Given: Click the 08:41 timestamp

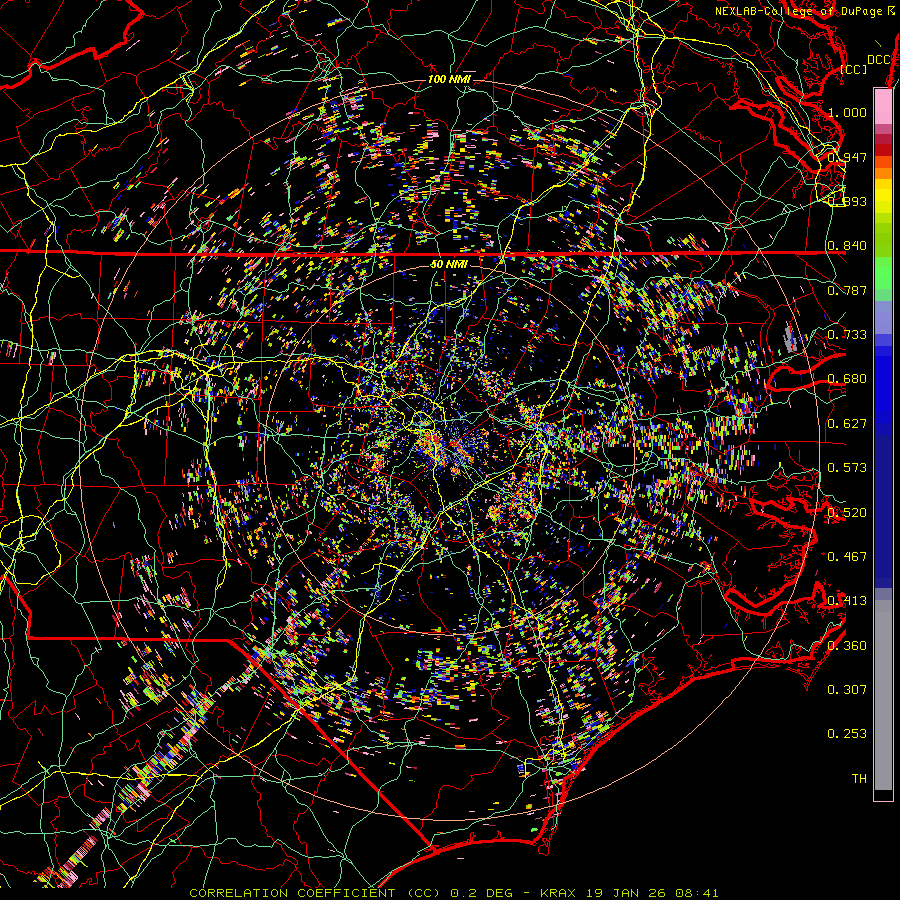Looking at the screenshot, I should 699,893.
